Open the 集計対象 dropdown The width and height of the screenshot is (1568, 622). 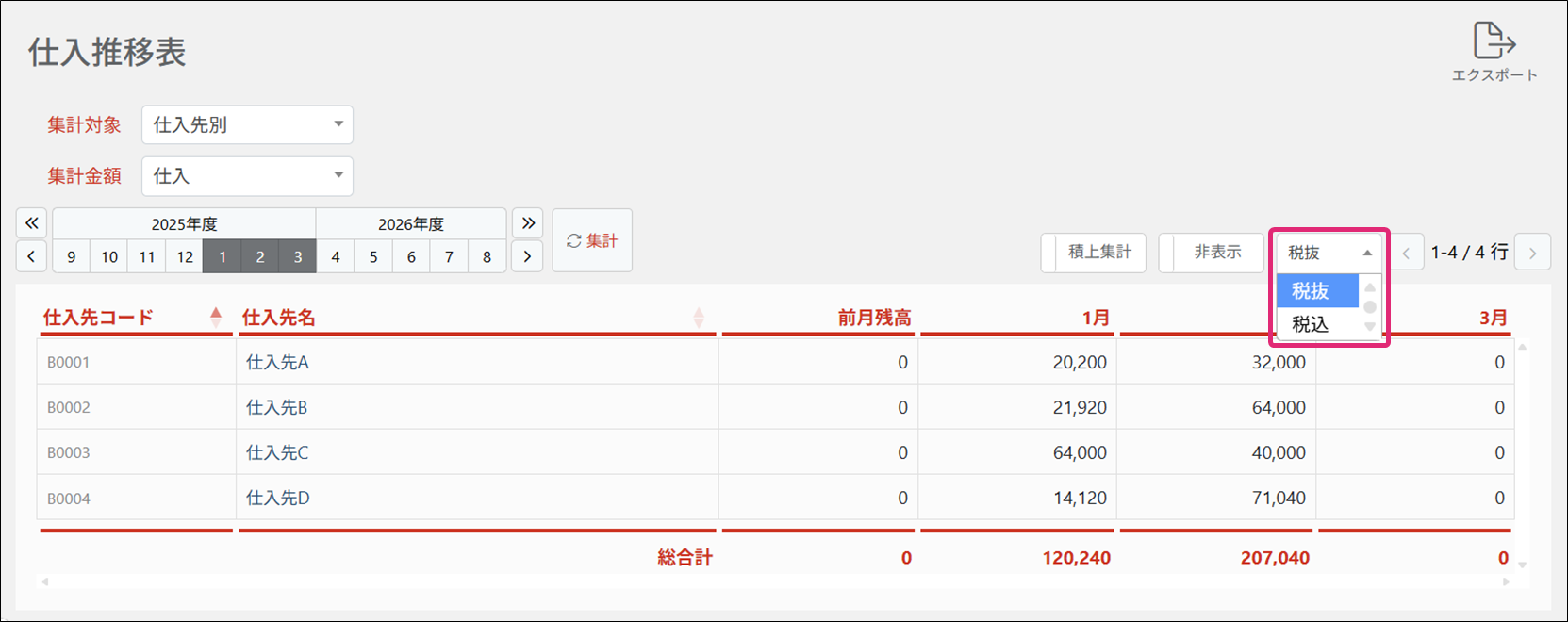click(247, 124)
